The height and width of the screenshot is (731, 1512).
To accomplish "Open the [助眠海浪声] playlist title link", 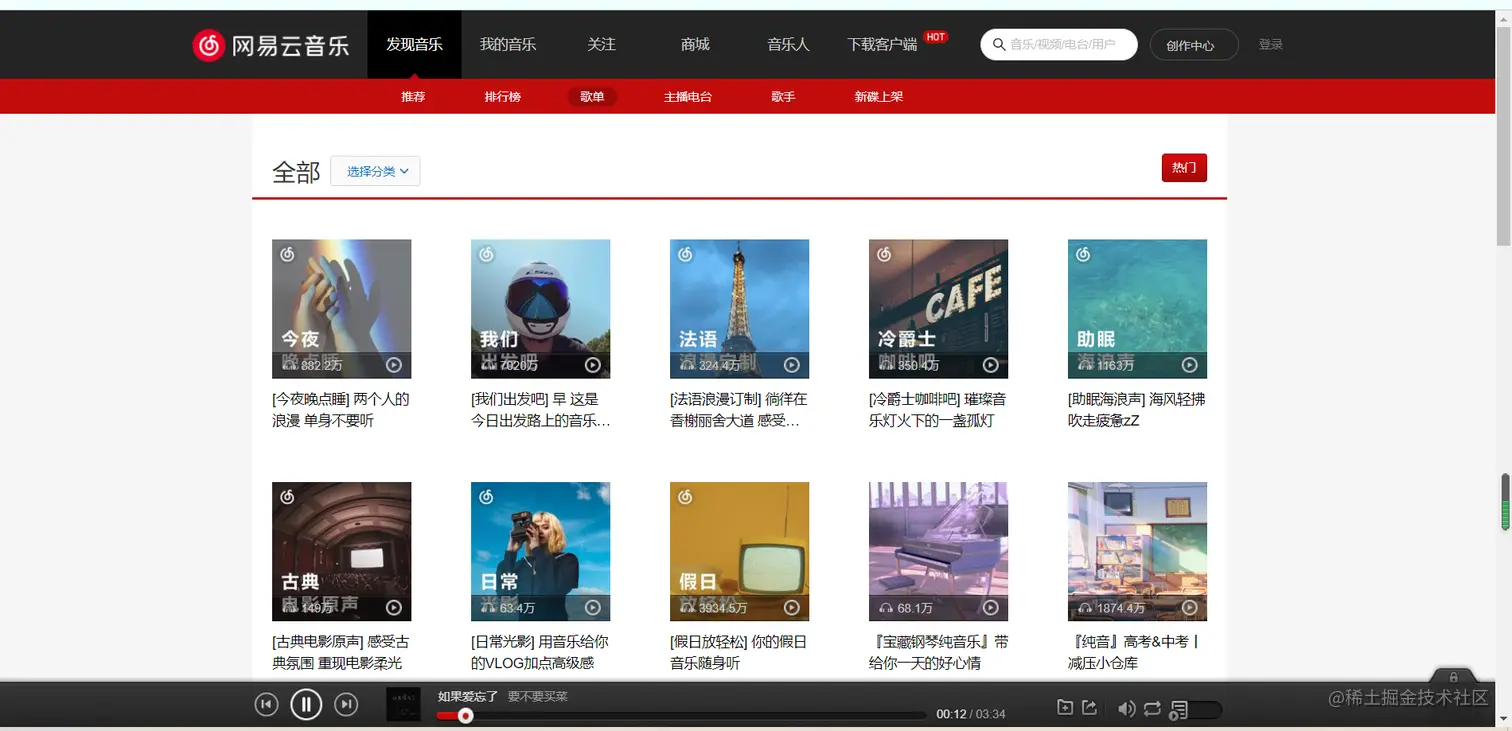I will [x=1137, y=410].
